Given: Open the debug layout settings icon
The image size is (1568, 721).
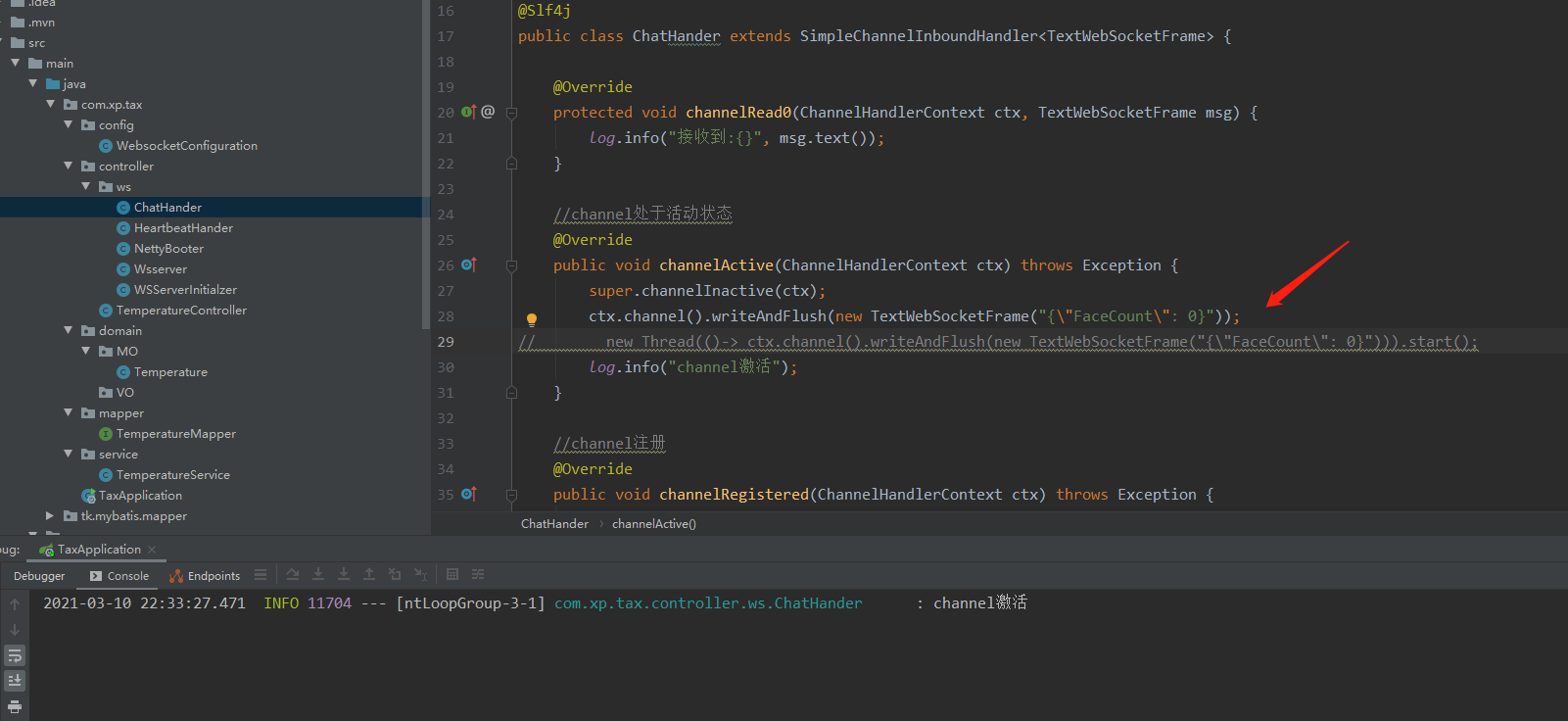Looking at the screenshot, I should point(261,575).
